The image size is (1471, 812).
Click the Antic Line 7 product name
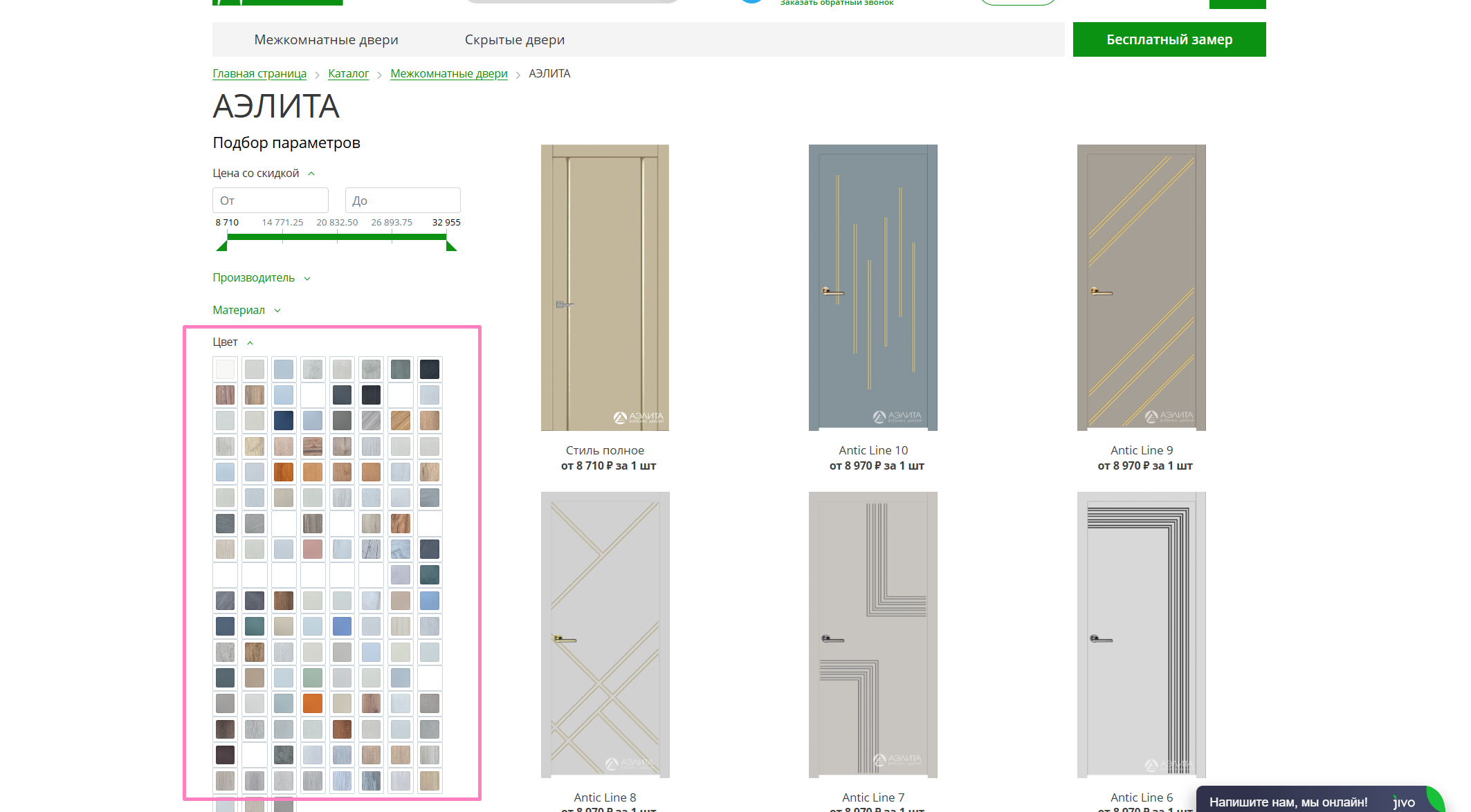click(x=873, y=797)
